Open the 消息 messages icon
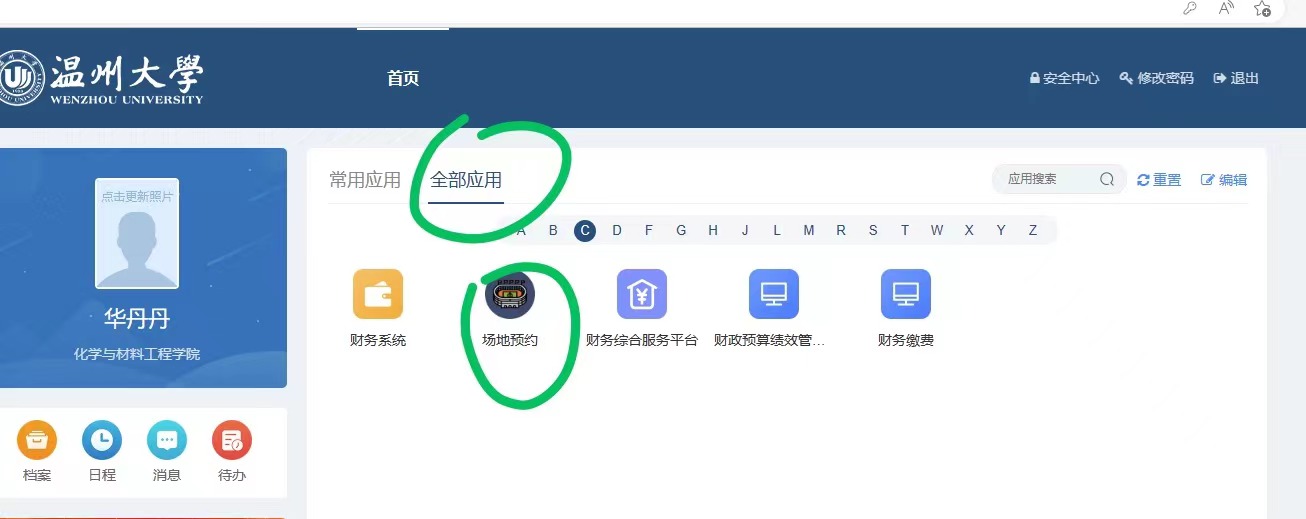 tap(167, 440)
